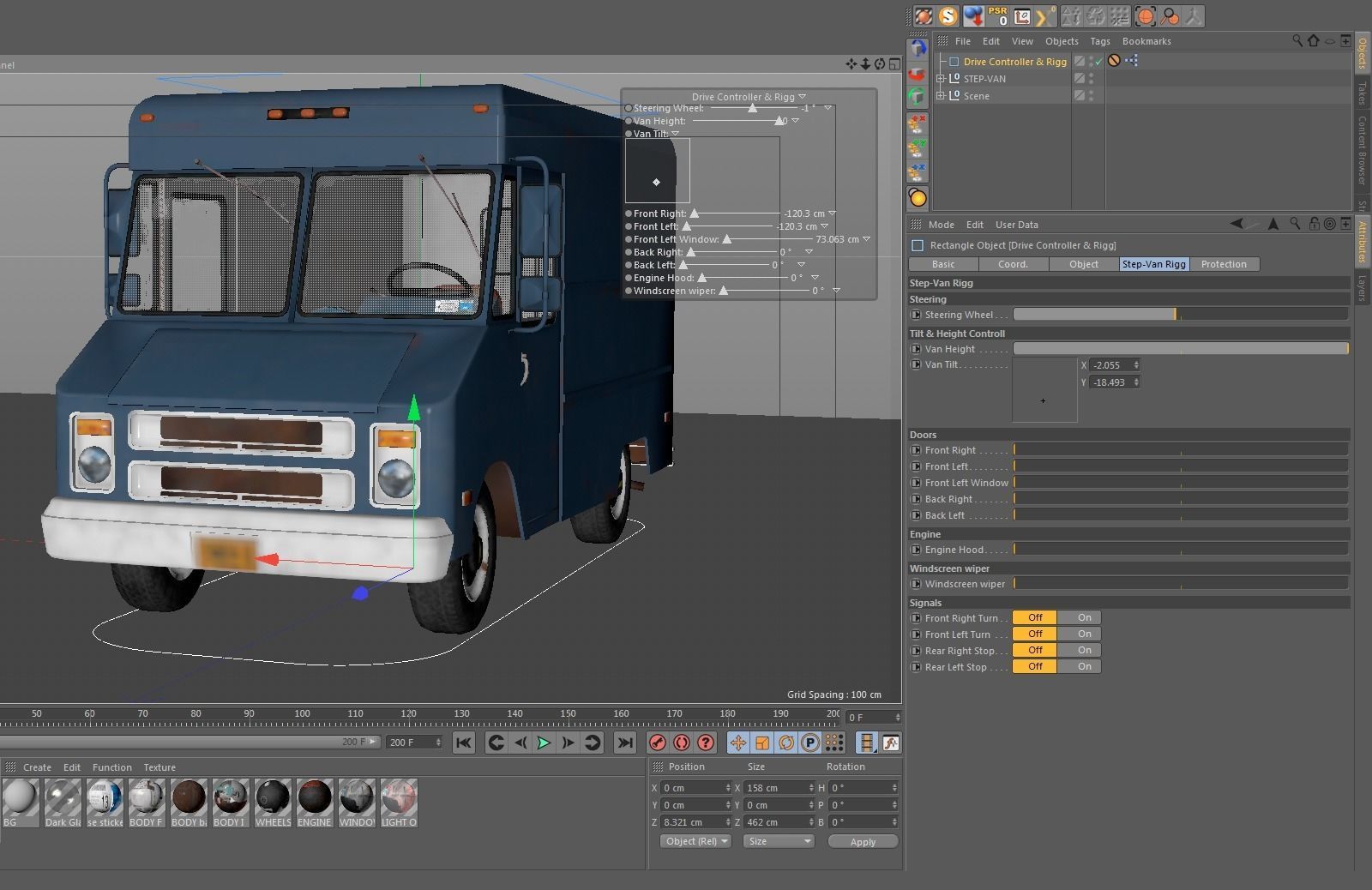The width and height of the screenshot is (1372, 890).
Task: Expand the Scene object tree
Action: 941,96
